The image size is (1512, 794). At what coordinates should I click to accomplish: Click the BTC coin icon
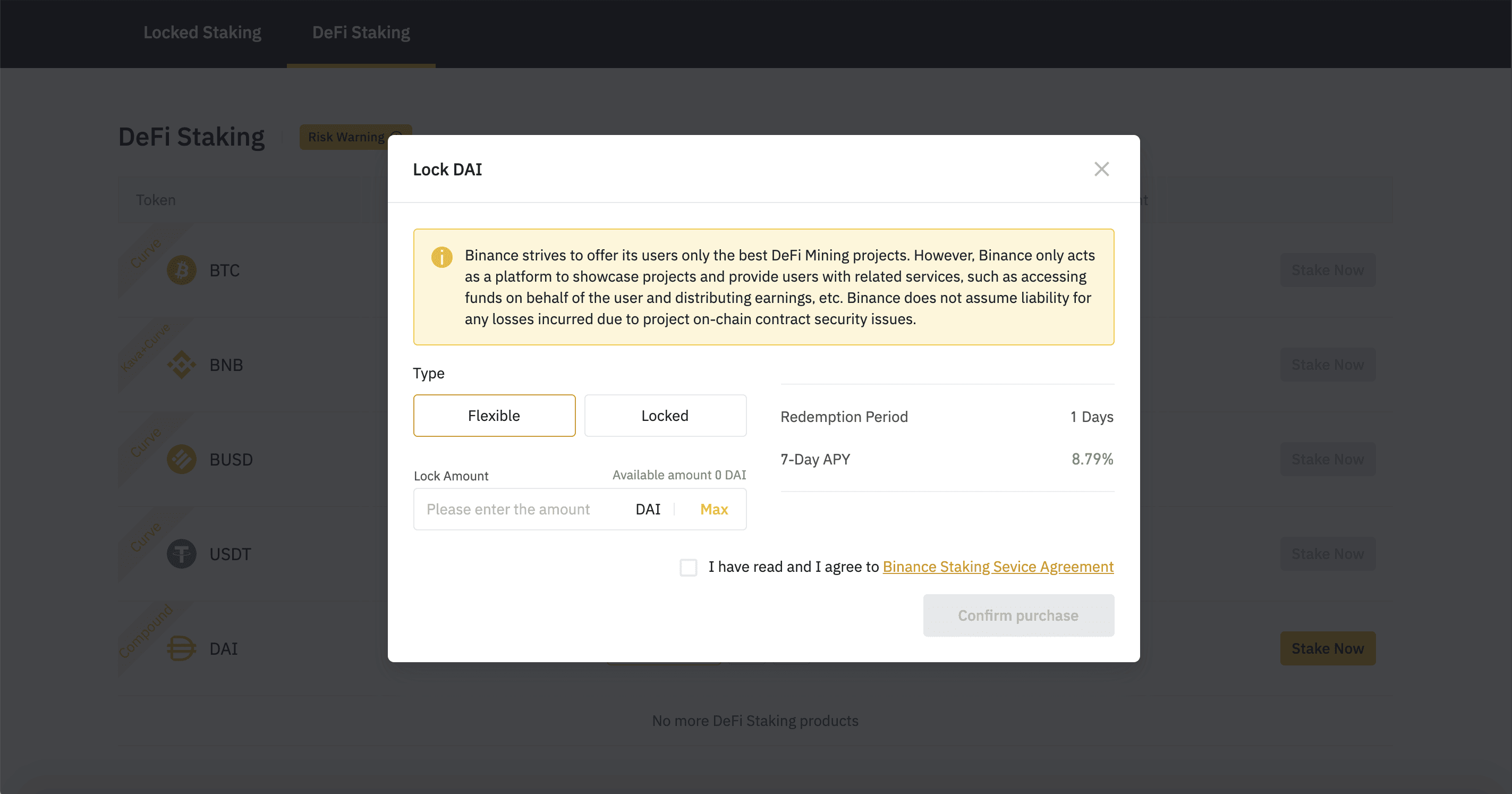tap(181, 270)
